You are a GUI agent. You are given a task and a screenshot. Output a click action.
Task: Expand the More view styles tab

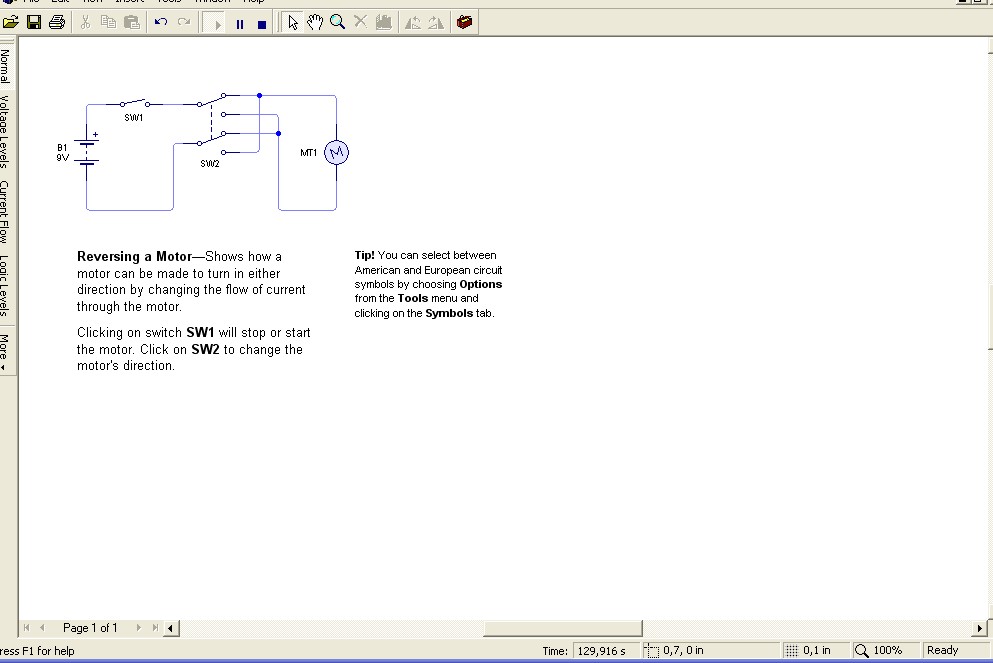click(x=5, y=350)
